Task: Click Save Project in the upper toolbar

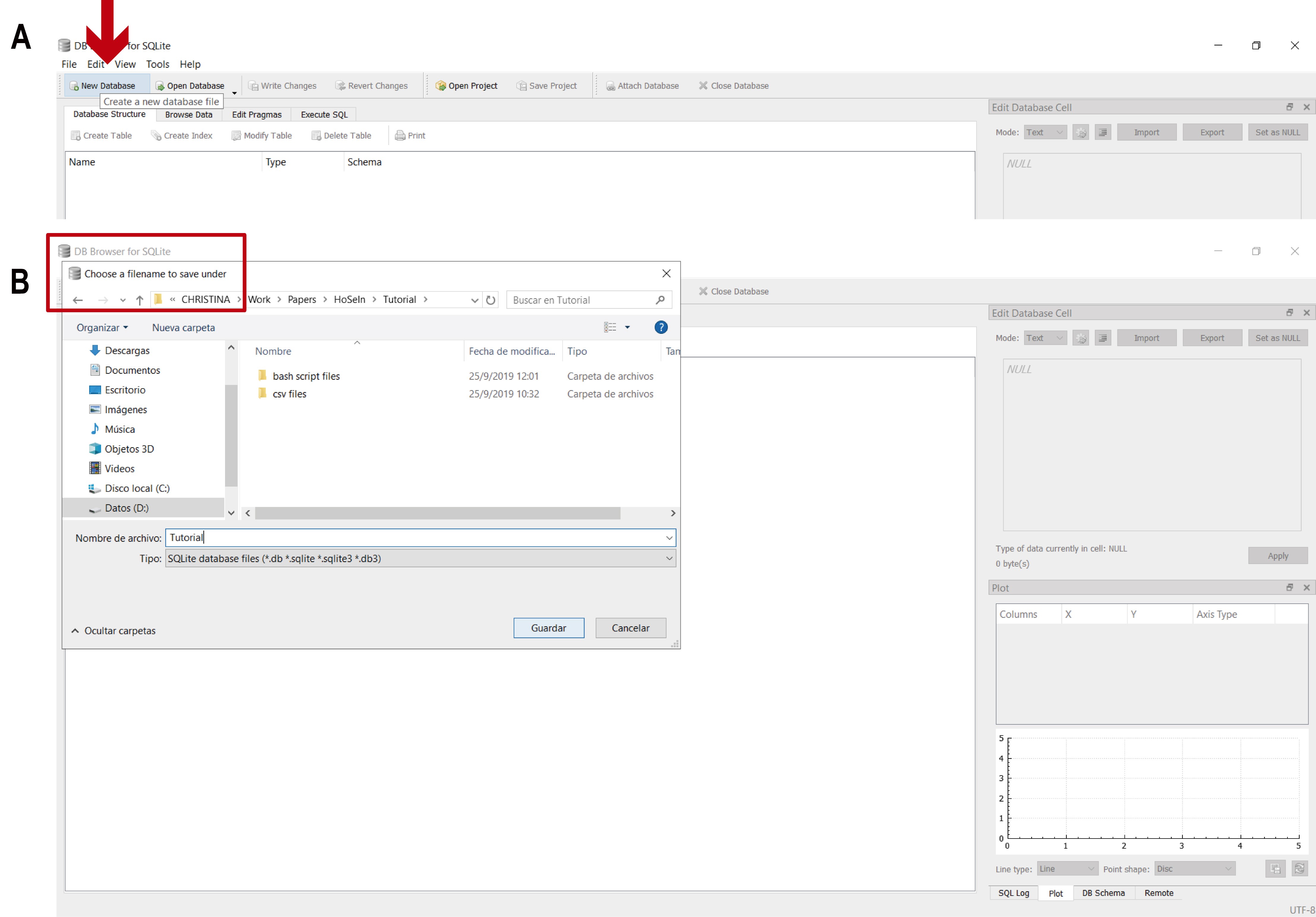Action: (x=547, y=86)
